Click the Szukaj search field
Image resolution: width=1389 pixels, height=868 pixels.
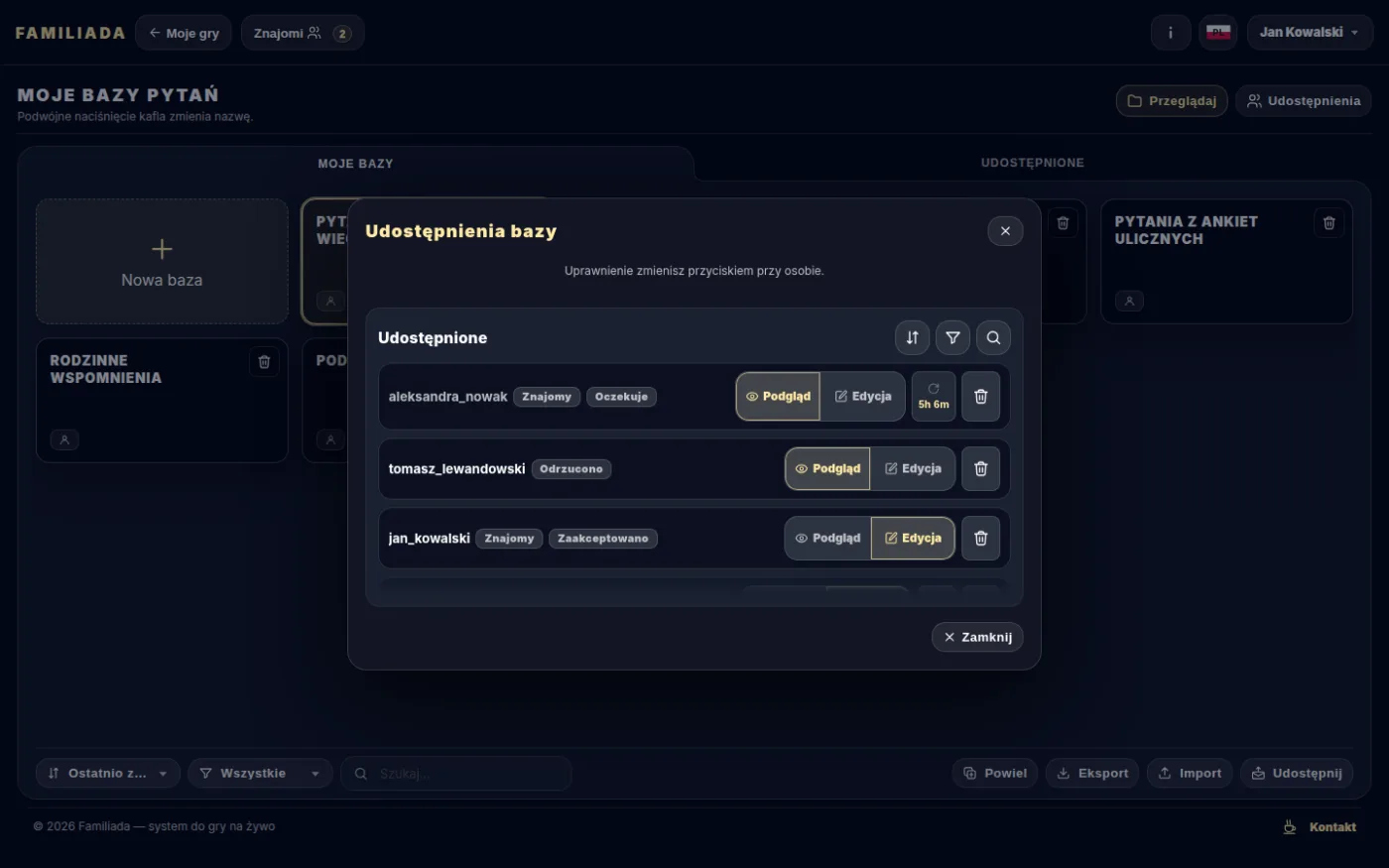coord(456,774)
